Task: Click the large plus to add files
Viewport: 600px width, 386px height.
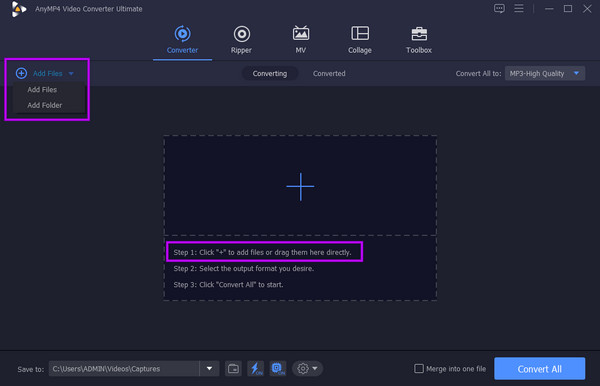Action: pos(300,186)
